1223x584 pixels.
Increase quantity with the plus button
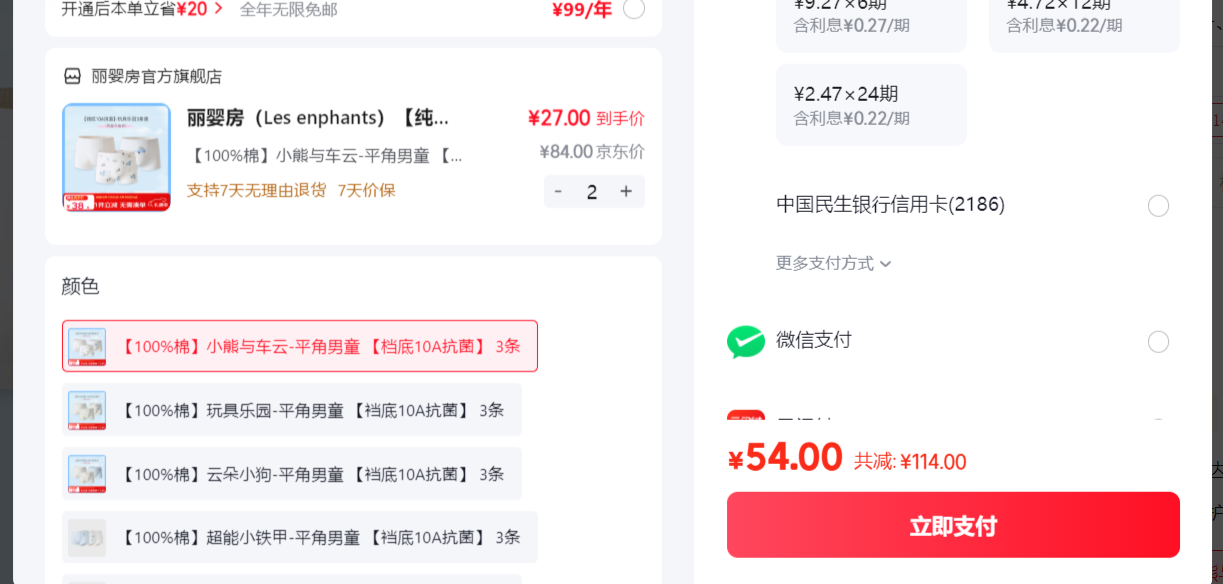click(626, 191)
